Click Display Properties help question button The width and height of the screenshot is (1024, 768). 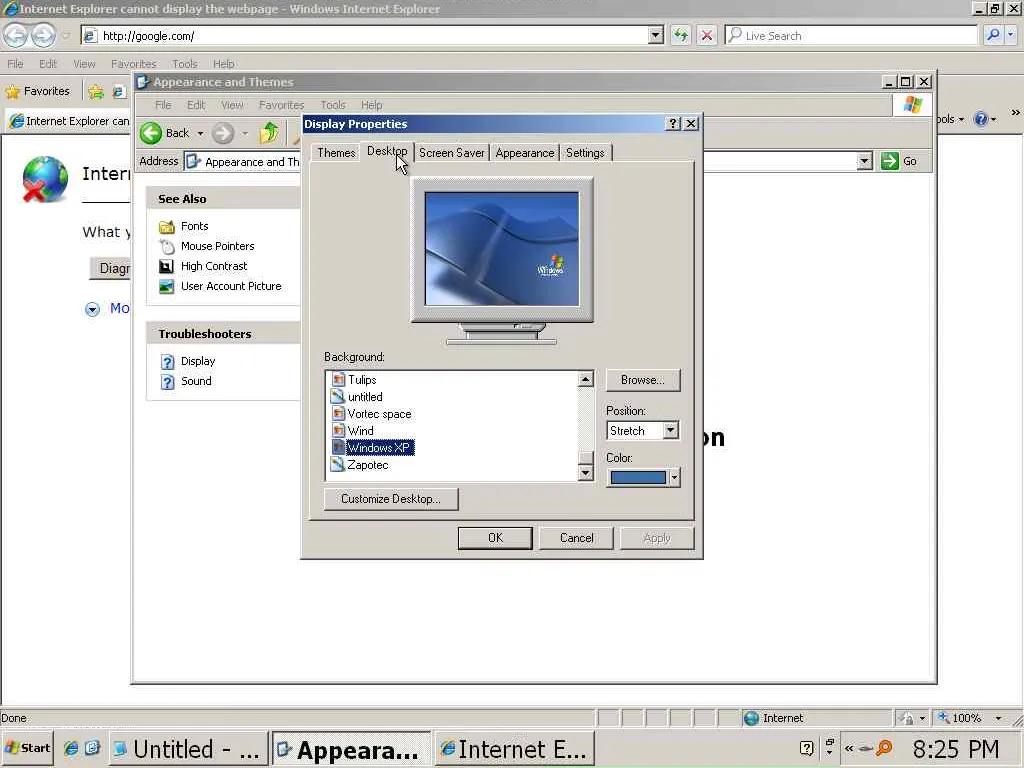(673, 123)
